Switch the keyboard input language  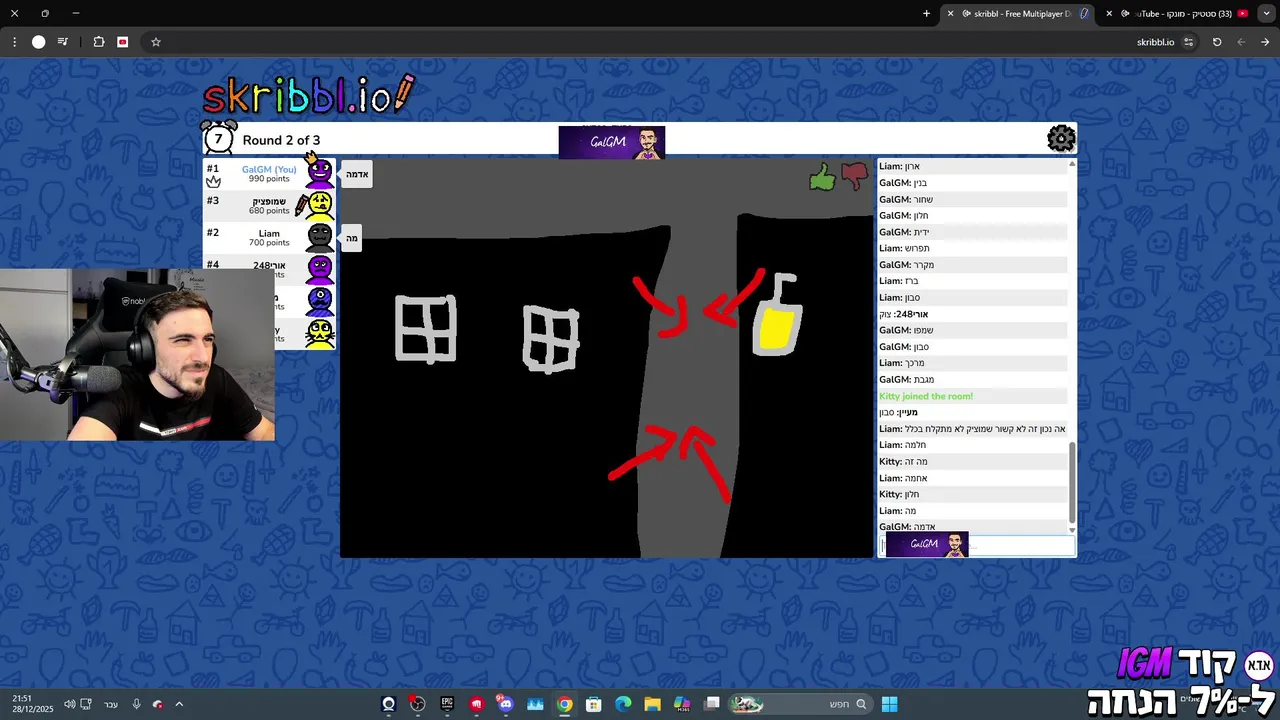tap(111, 704)
